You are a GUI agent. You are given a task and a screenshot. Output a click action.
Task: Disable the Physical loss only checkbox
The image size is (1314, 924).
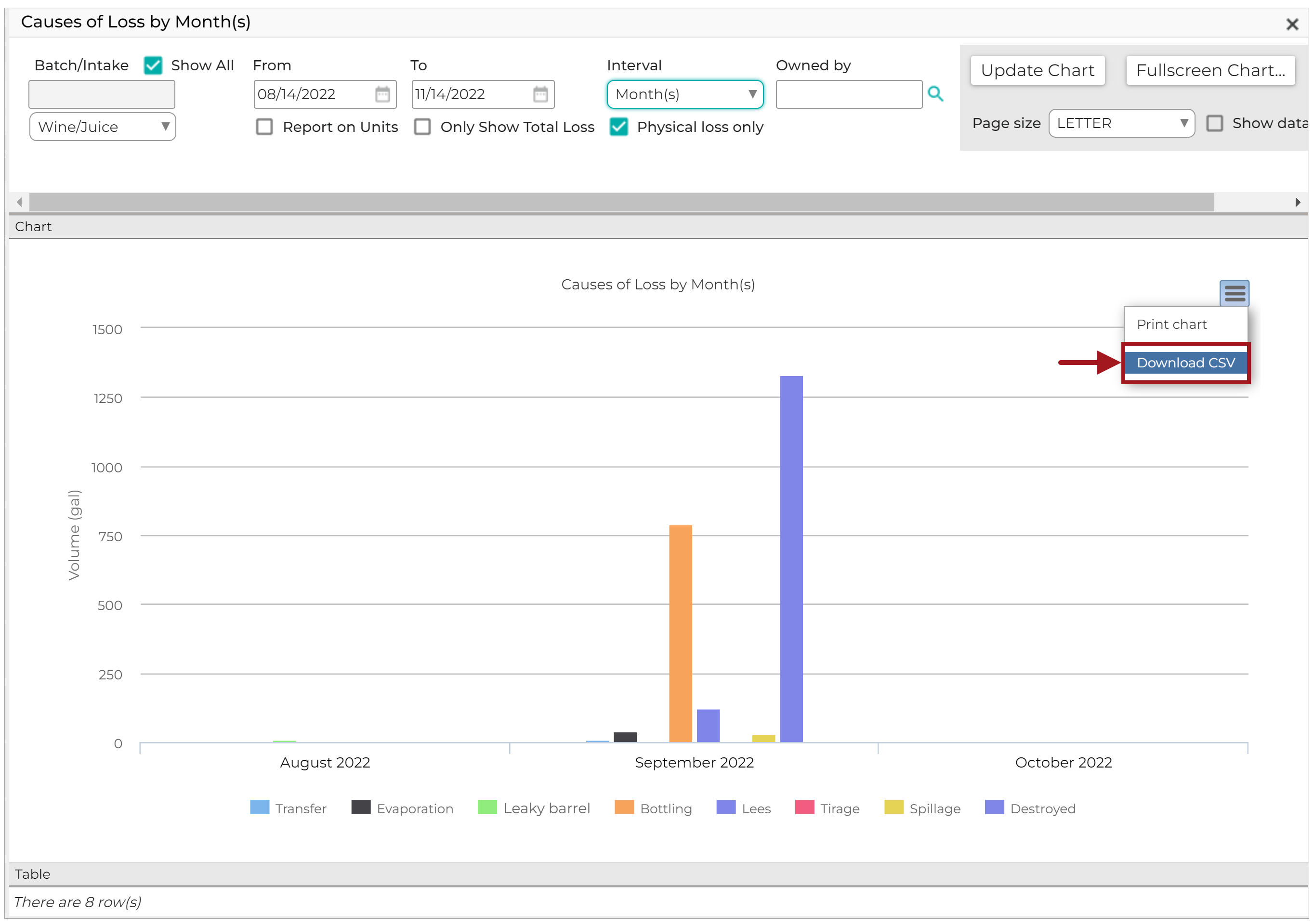(x=618, y=127)
